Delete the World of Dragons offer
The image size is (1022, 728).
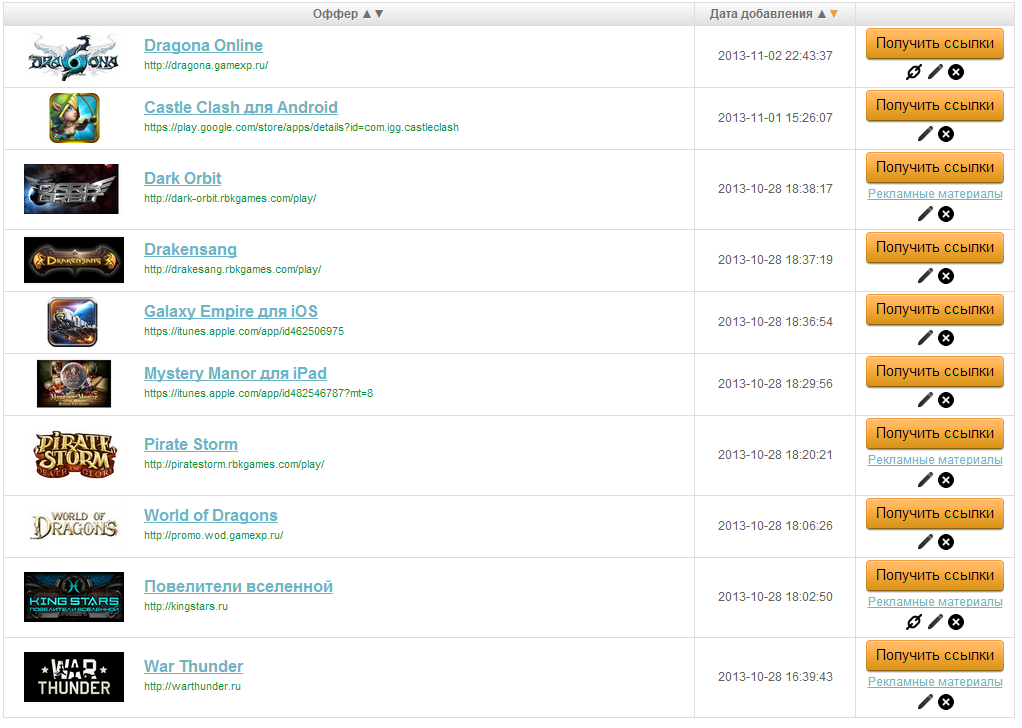(946, 542)
